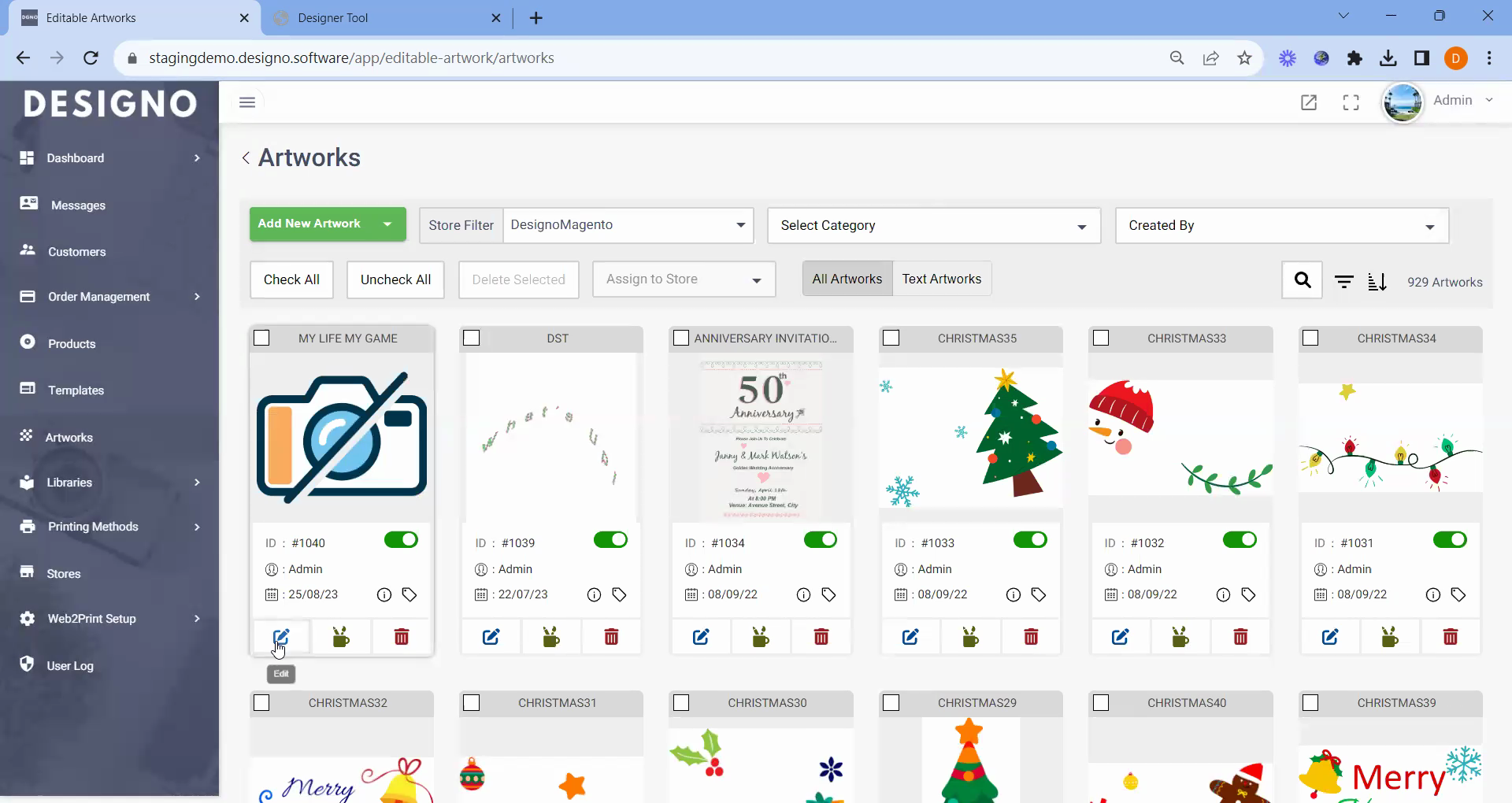Expand the Created By dropdown

pyautogui.click(x=1281, y=226)
